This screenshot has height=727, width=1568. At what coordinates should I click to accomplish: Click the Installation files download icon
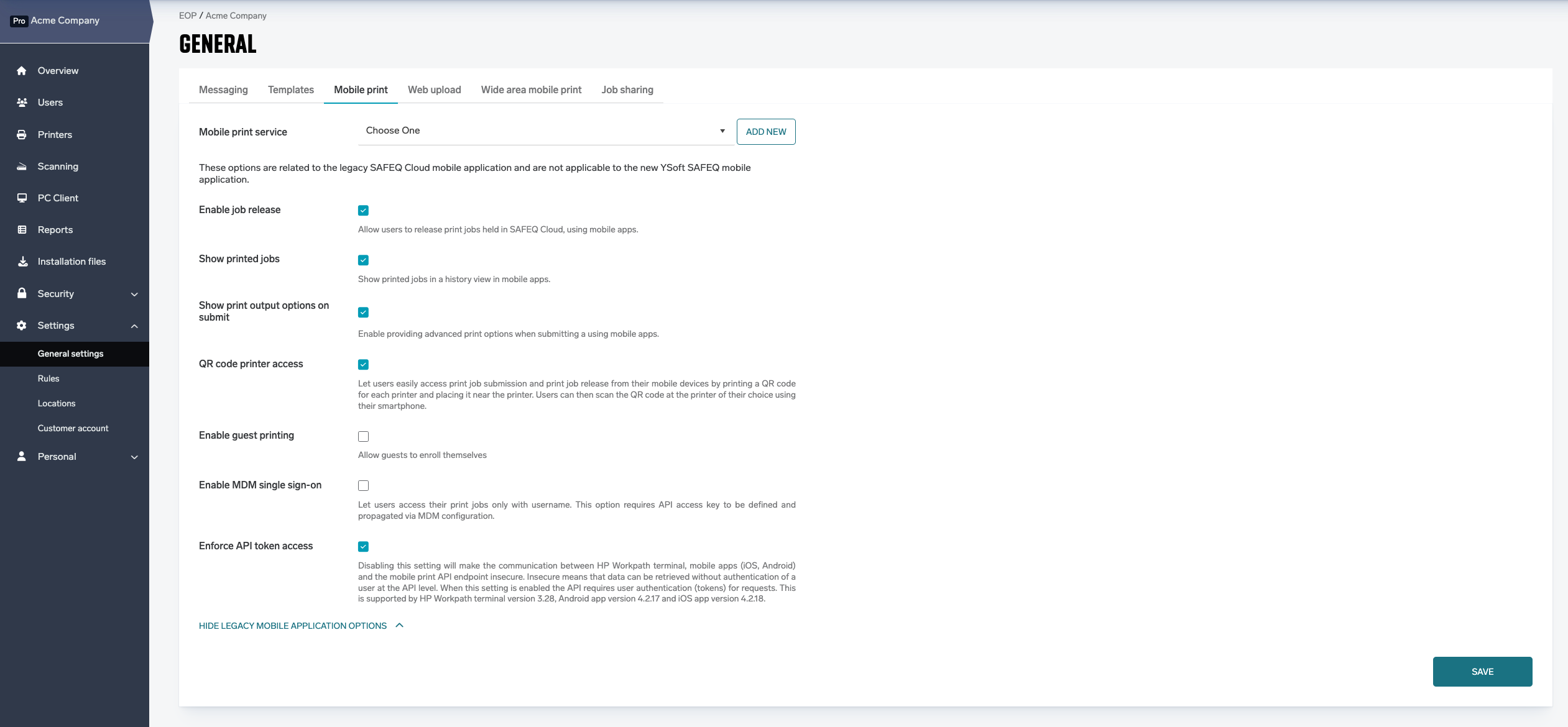22,262
